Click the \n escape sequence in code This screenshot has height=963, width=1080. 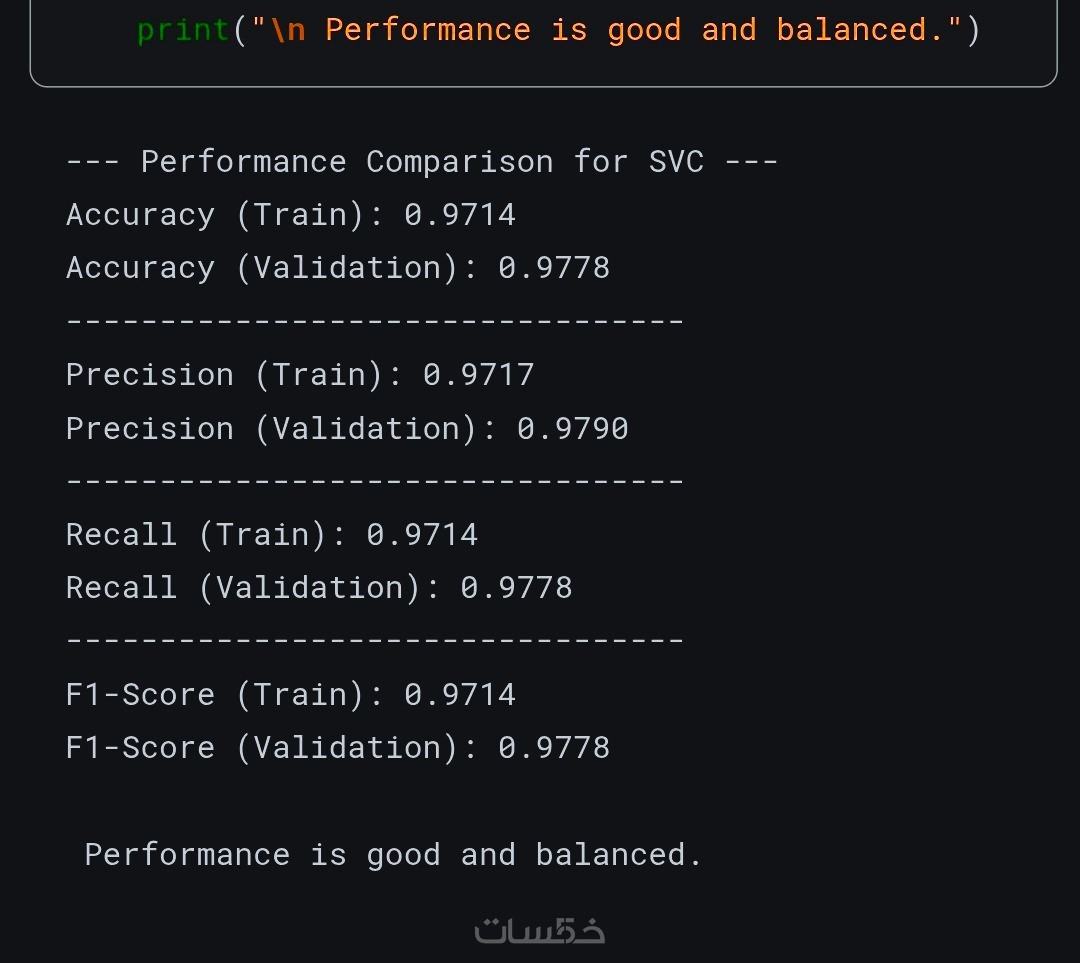pos(288,30)
